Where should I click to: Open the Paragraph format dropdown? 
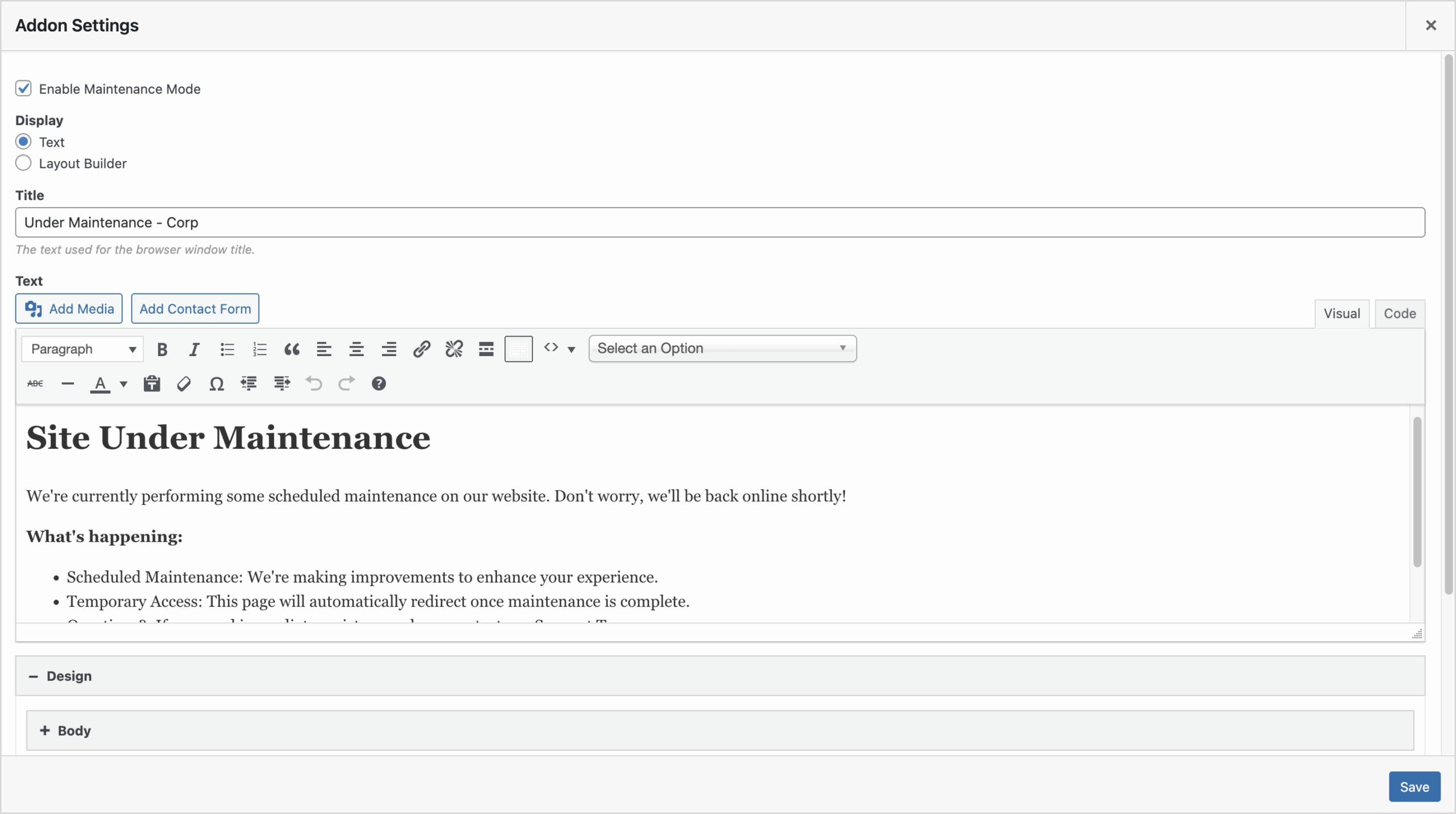point(82,349)
